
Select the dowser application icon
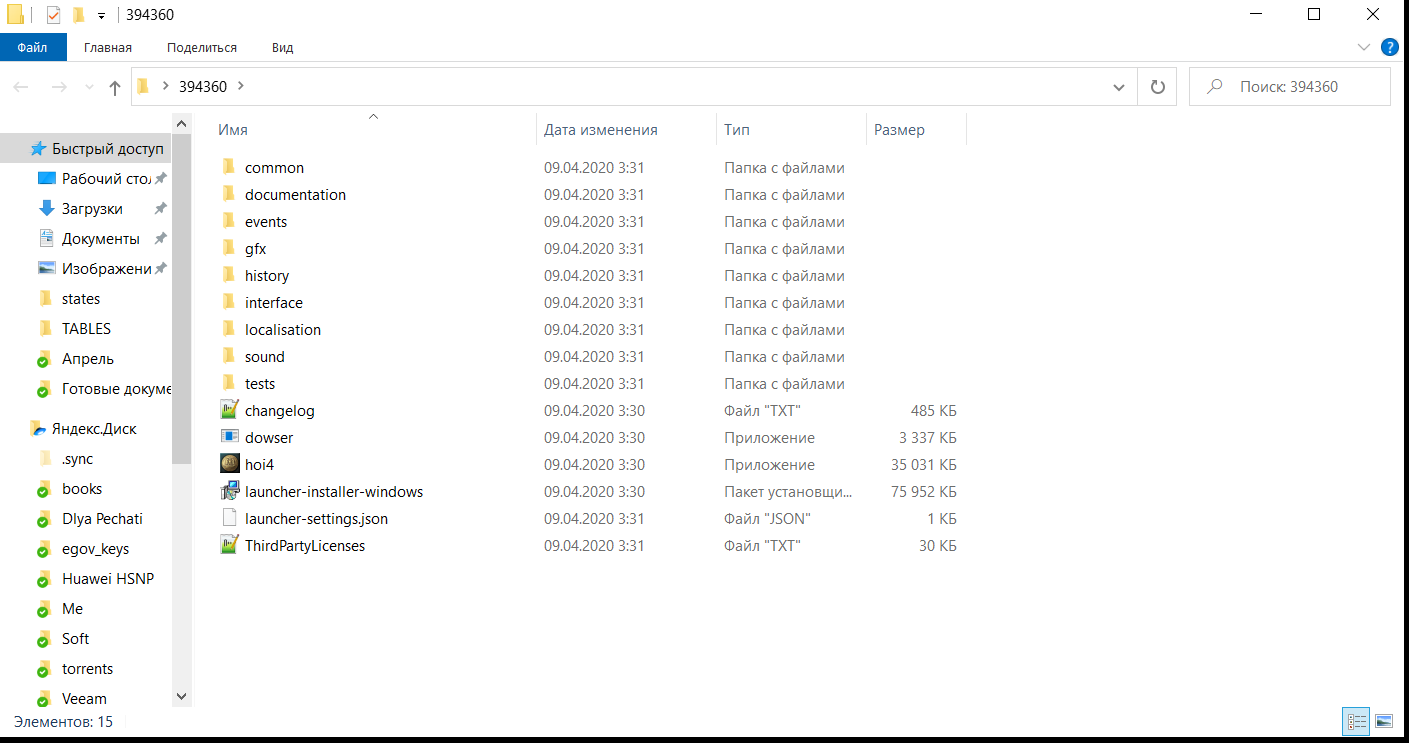point(230,437)
